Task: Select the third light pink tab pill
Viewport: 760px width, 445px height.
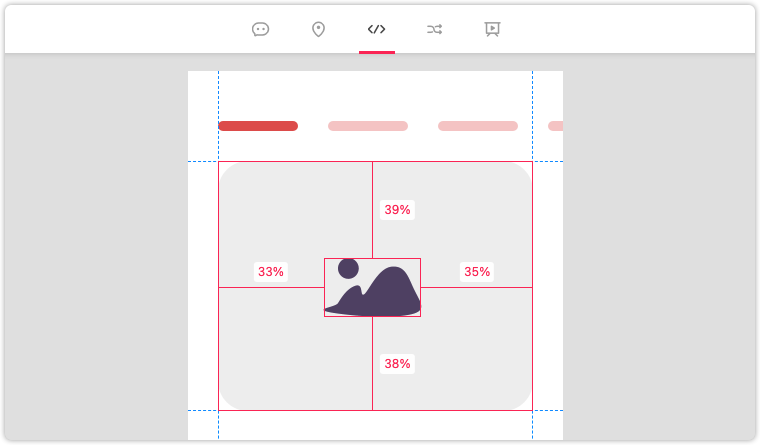Action: click(478, 126)
